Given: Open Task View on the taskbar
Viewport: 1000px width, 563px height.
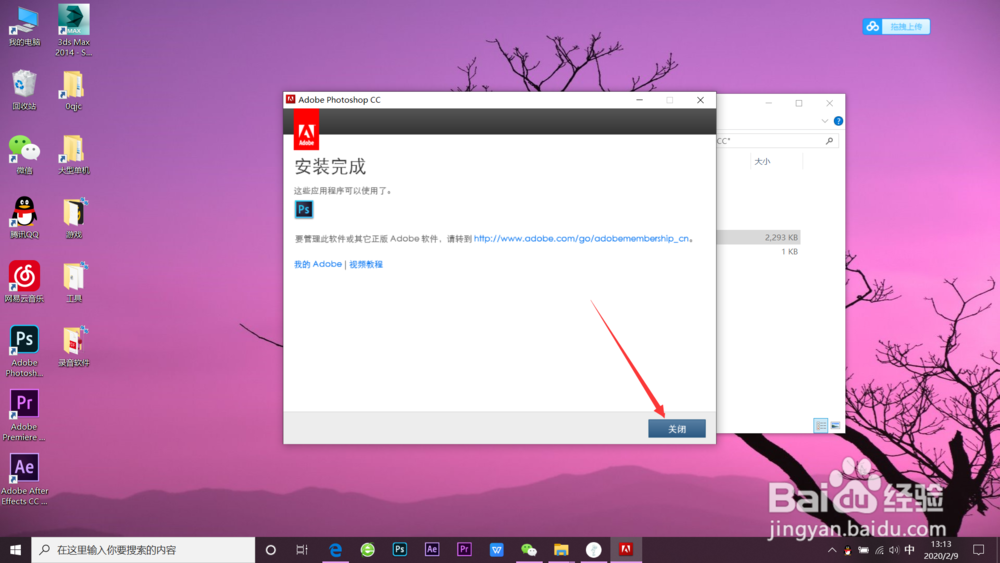Looking at the screenshot, I should tap(302, 550).
